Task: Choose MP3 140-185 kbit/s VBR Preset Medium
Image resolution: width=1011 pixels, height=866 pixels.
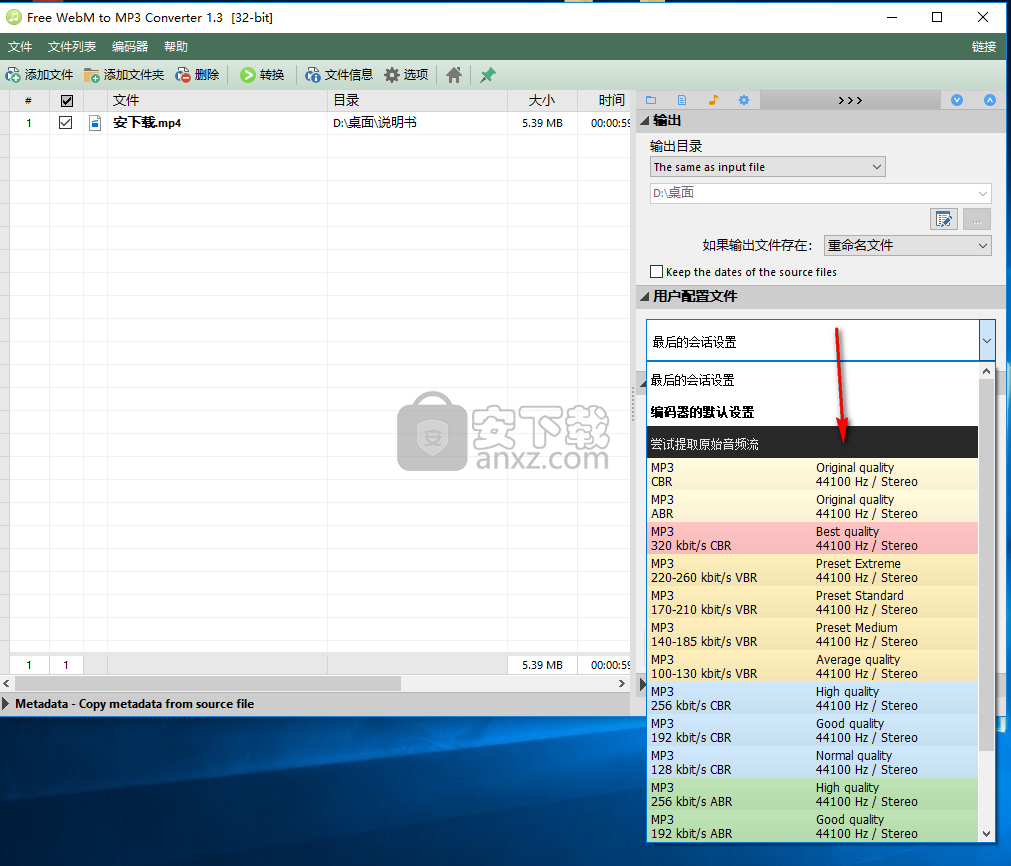Action: tap(812, 635)
